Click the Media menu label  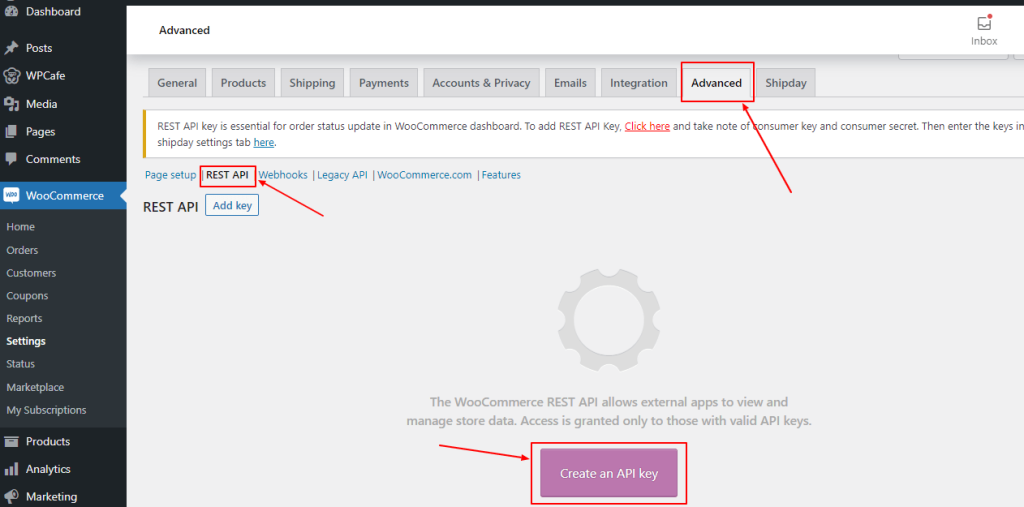(x=42, y=105)
